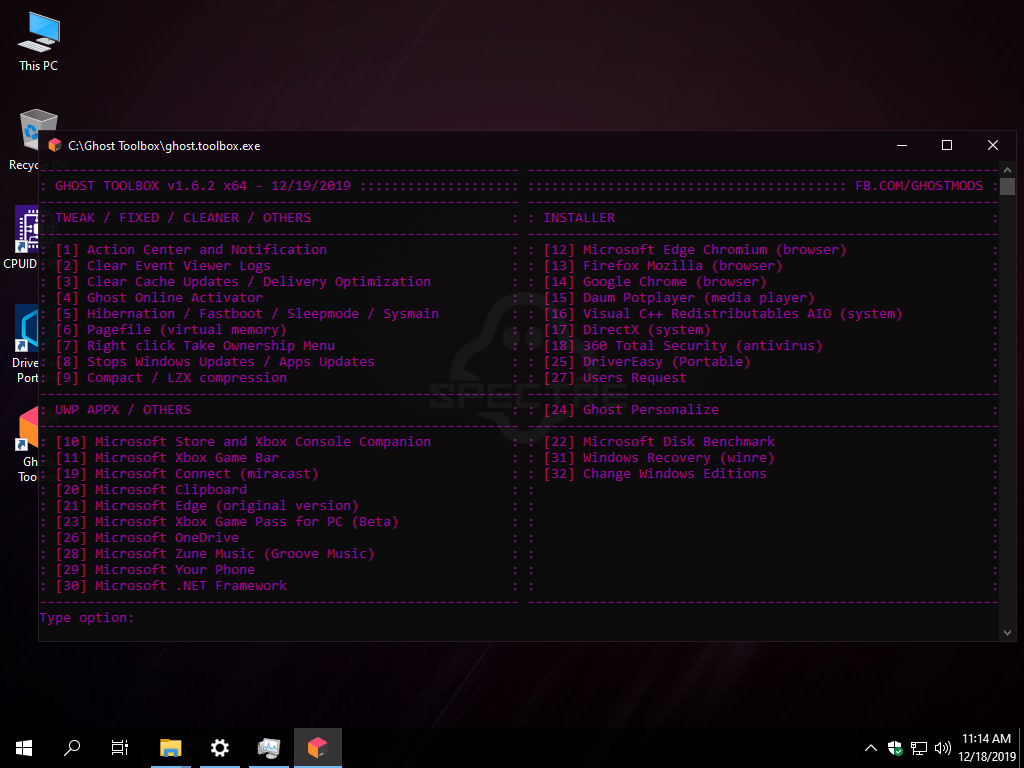
Task: Show hidden system tray icons
Action: (x=871, y=748)
